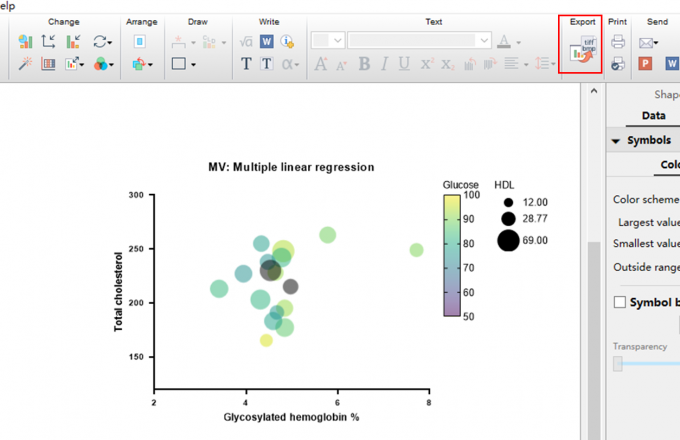Screen dimensions: 680x440
Task: Click the vertical scrollbar thumb
Action: [594, 340]
